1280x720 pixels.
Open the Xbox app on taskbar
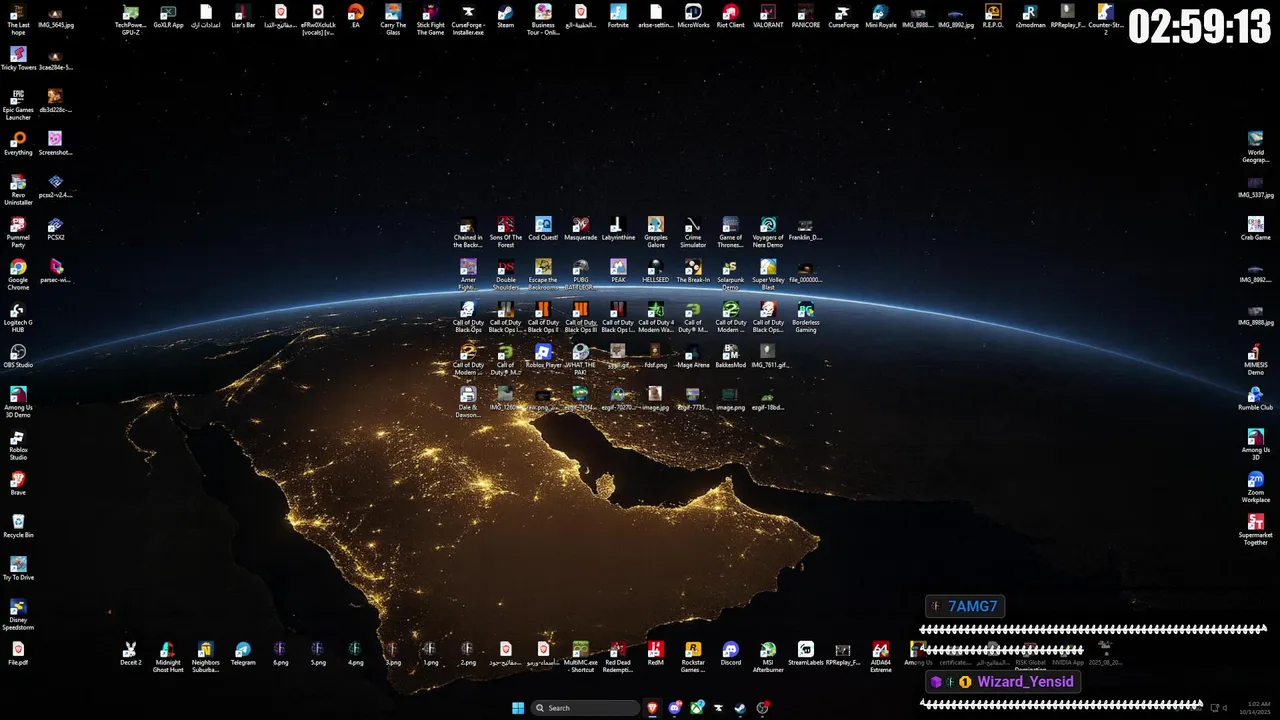(x=697, y=708)
